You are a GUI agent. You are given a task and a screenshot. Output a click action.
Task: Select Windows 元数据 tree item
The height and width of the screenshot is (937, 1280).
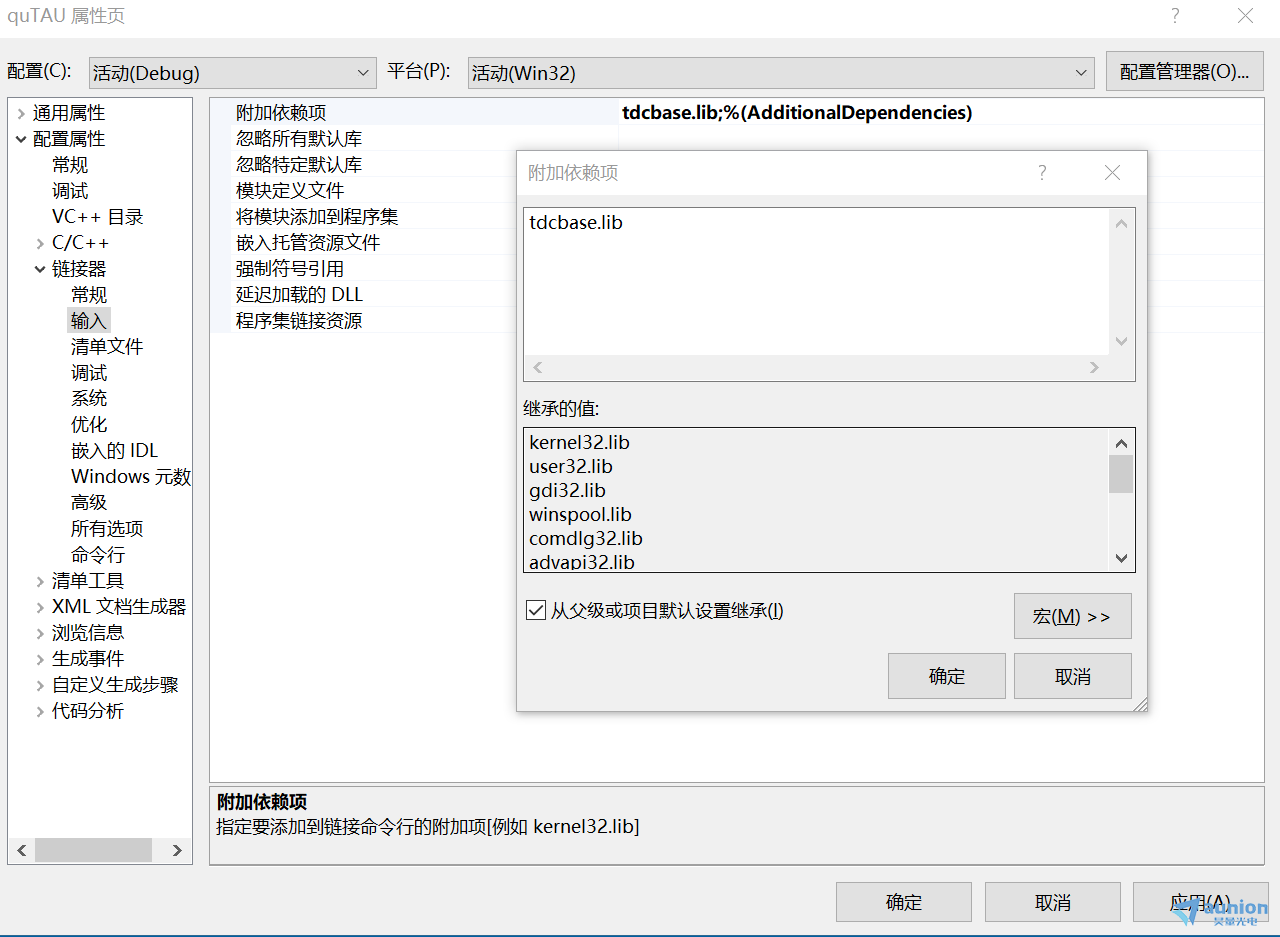131,477
